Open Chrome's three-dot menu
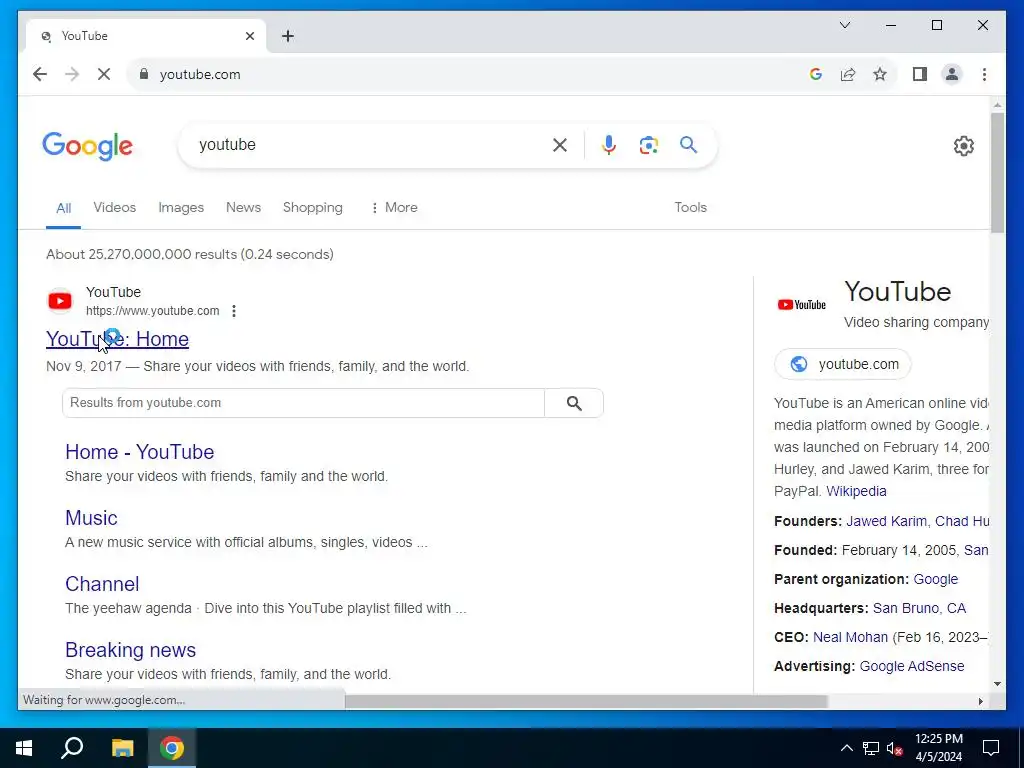The image size is (1024, 768). coord(984,74)
